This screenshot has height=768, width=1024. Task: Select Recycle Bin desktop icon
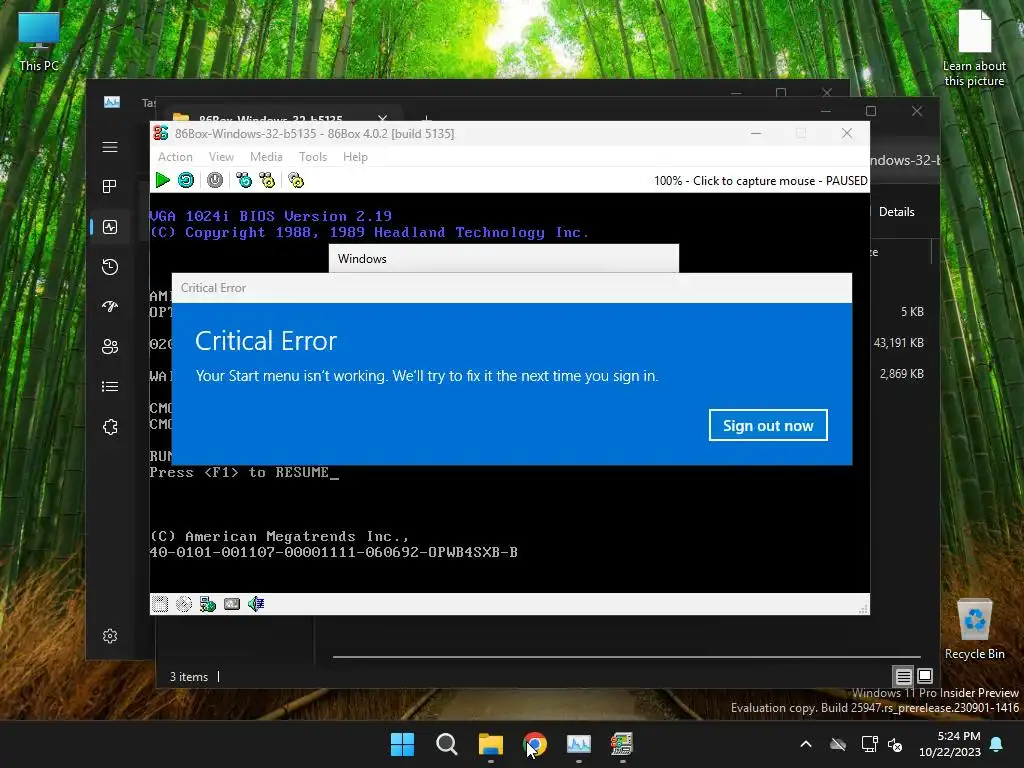point(974,629)
